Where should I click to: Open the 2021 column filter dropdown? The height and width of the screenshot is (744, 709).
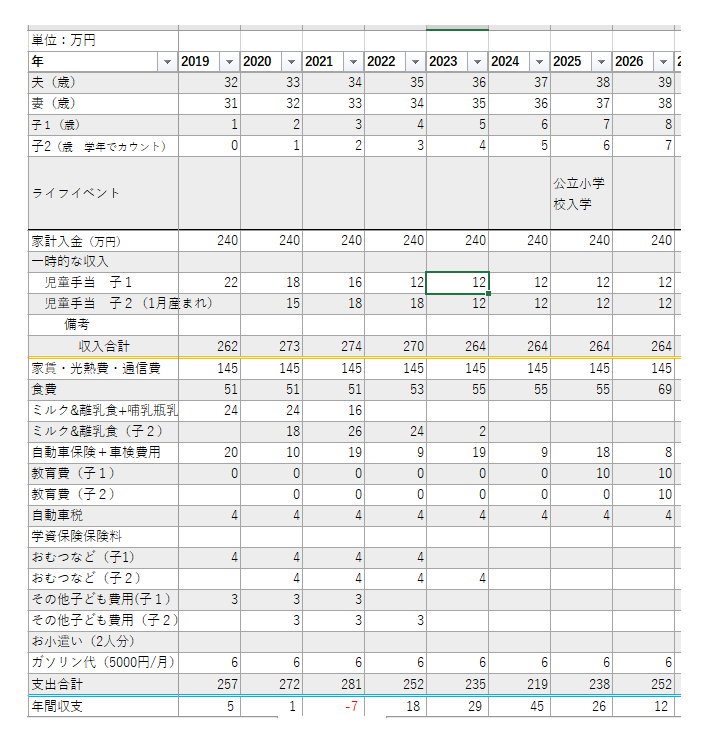[353, 62]
